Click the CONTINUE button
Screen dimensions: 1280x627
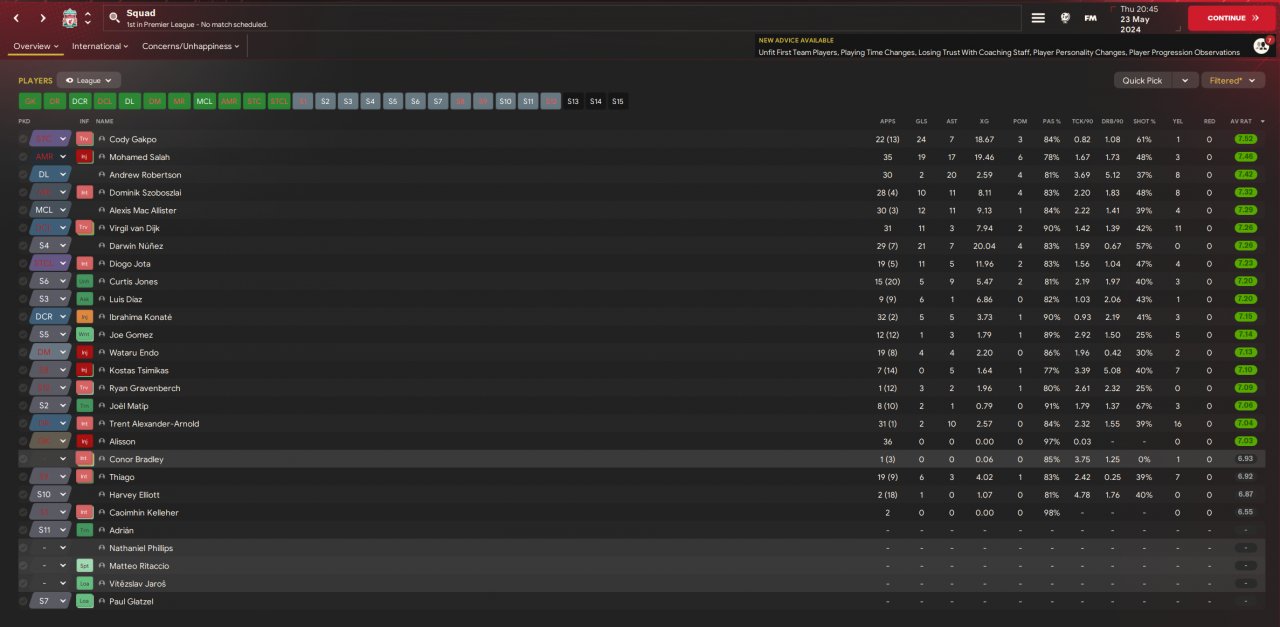click(x=1232, y=18)
